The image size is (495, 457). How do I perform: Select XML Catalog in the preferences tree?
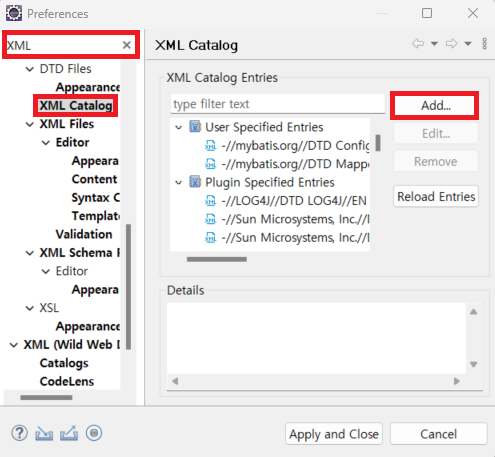76,106
